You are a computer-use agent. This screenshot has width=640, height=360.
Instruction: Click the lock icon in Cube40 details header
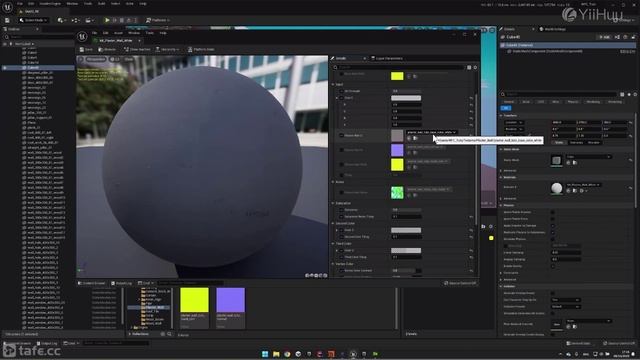[x=633, y=37]
